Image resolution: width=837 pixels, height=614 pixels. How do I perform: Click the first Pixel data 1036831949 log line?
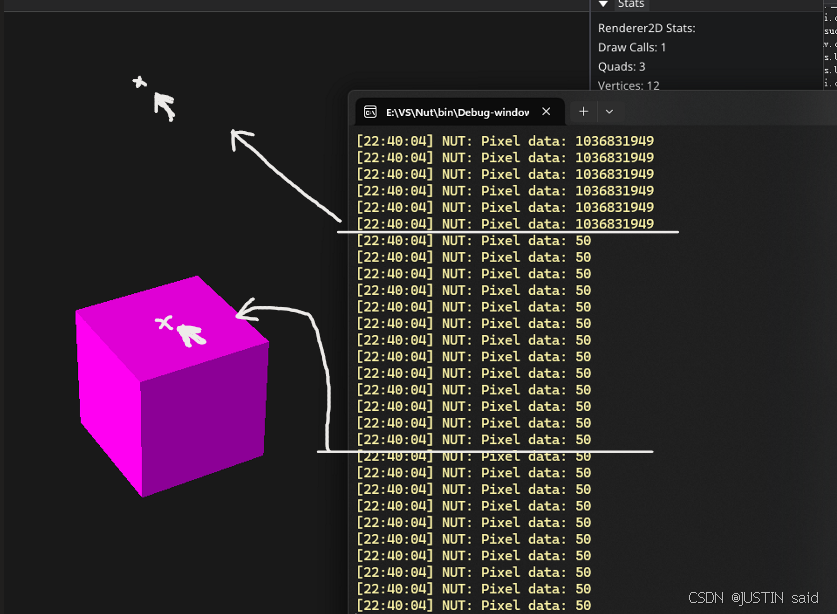[505, 141]
